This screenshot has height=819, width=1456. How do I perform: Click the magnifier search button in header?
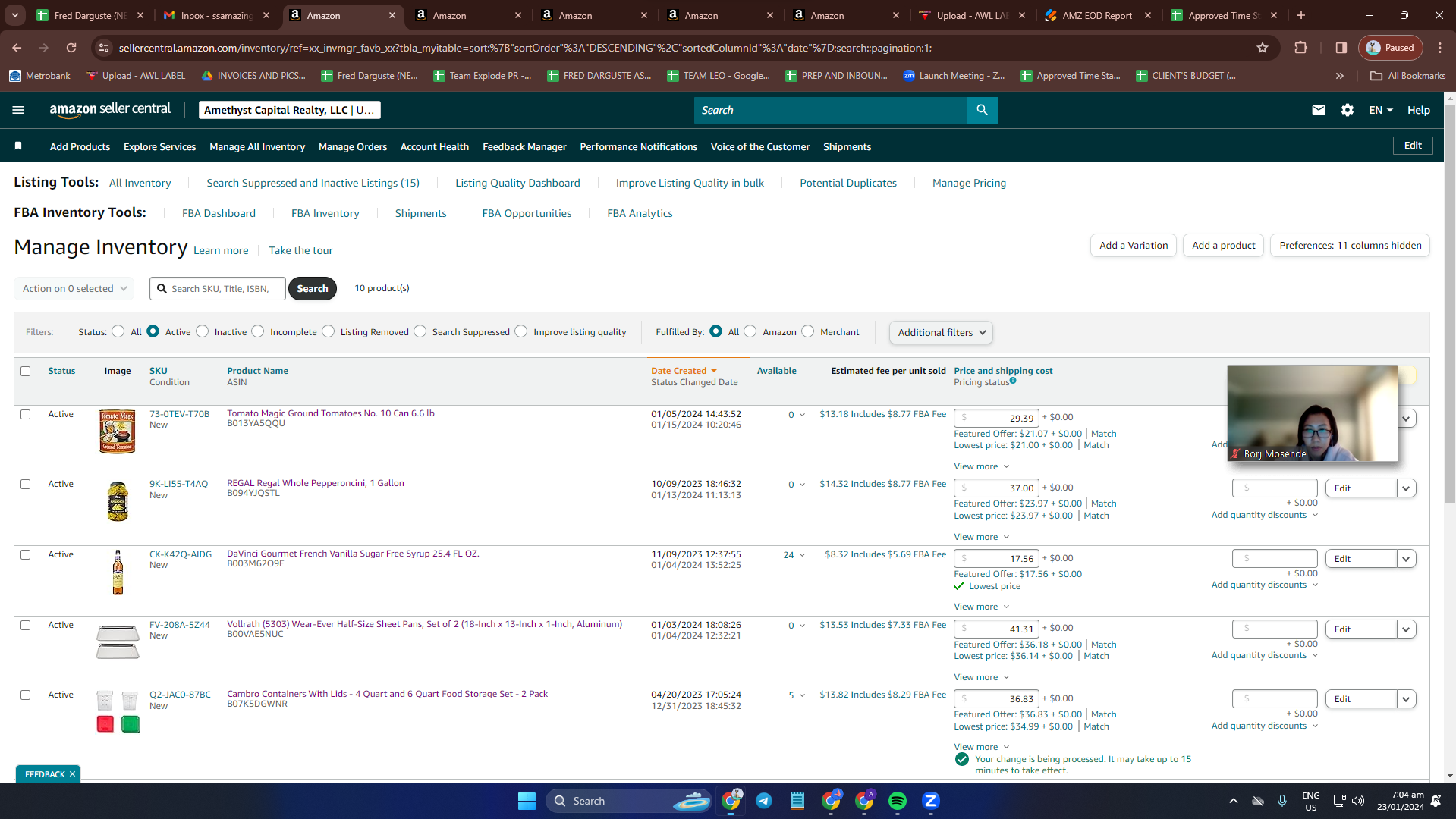click(x=982, y=110)
